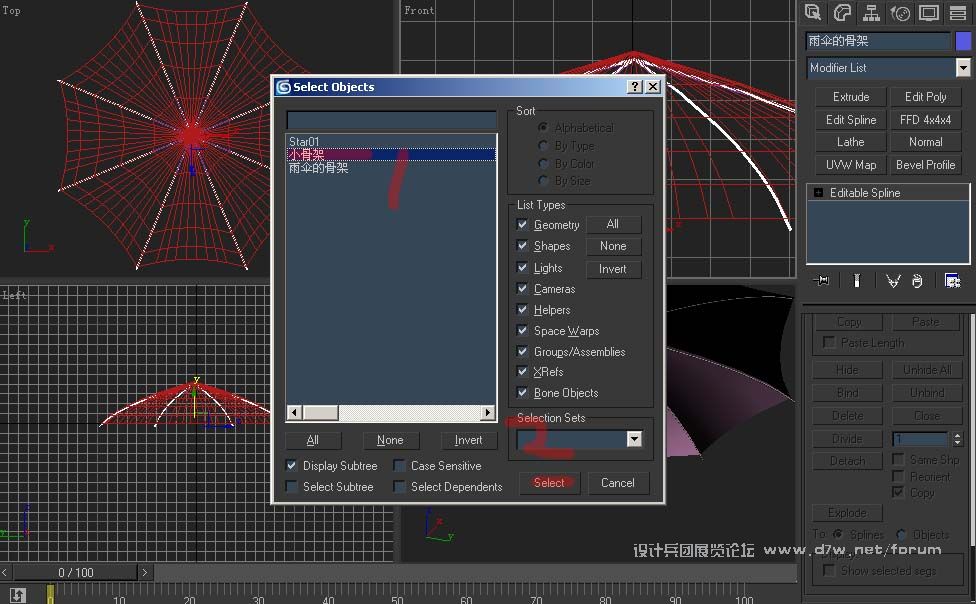The width and height of the screenshot is (976, 604).
Task: Open the Display command panel tab
Action: pyautogui.click(x=929, y=12)
